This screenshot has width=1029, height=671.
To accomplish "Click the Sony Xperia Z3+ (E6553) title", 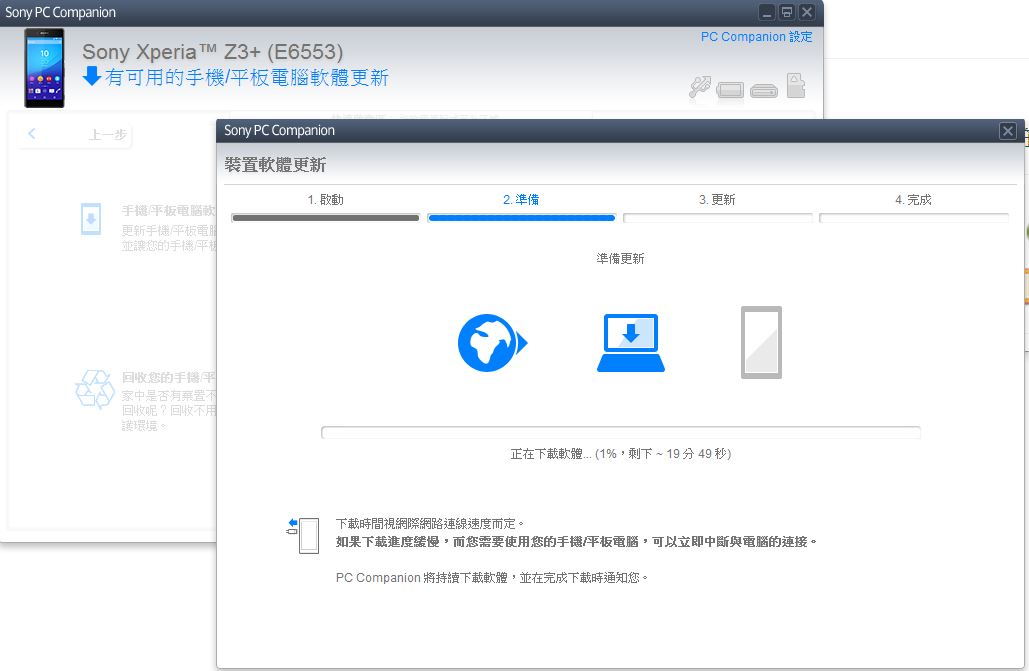I will 213,52.
